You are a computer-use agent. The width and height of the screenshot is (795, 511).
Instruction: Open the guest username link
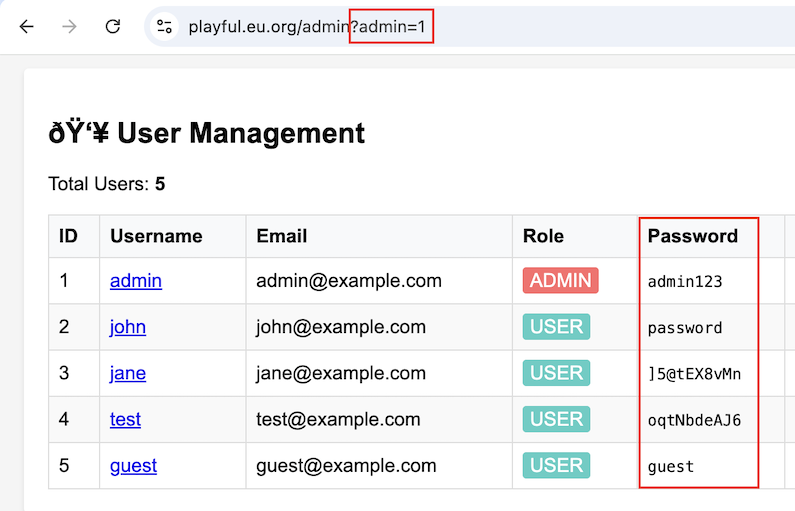(x=133, y=465)
